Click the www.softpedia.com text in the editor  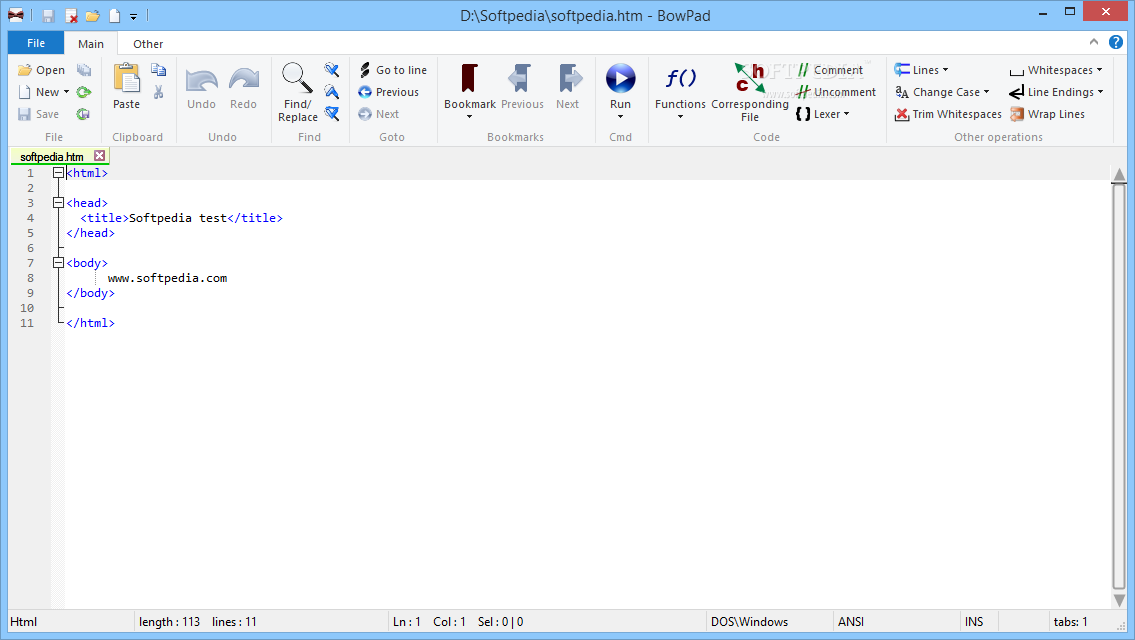[x=167, y=278]
